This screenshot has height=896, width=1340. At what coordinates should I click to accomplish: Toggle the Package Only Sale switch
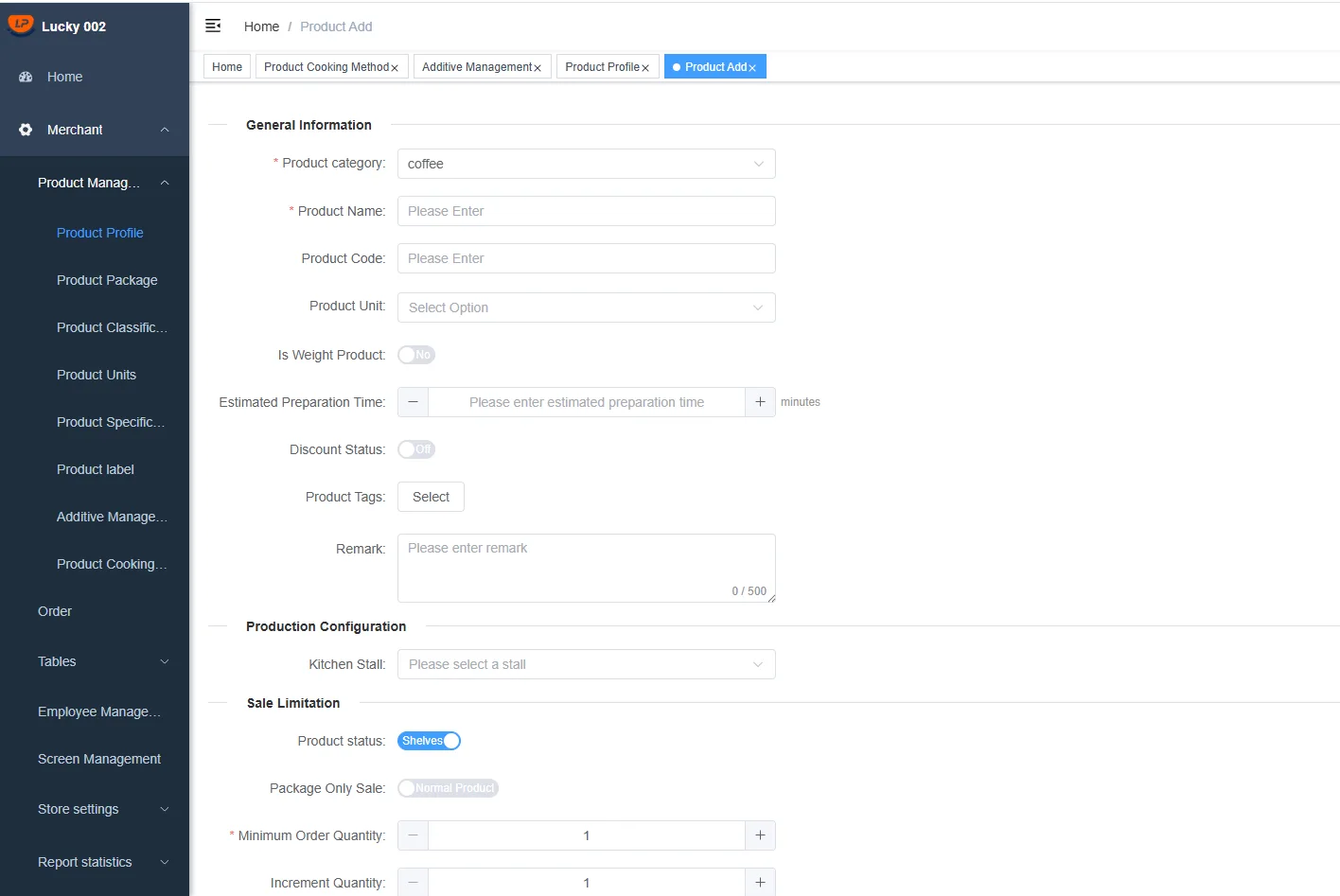tap(448, 788)
